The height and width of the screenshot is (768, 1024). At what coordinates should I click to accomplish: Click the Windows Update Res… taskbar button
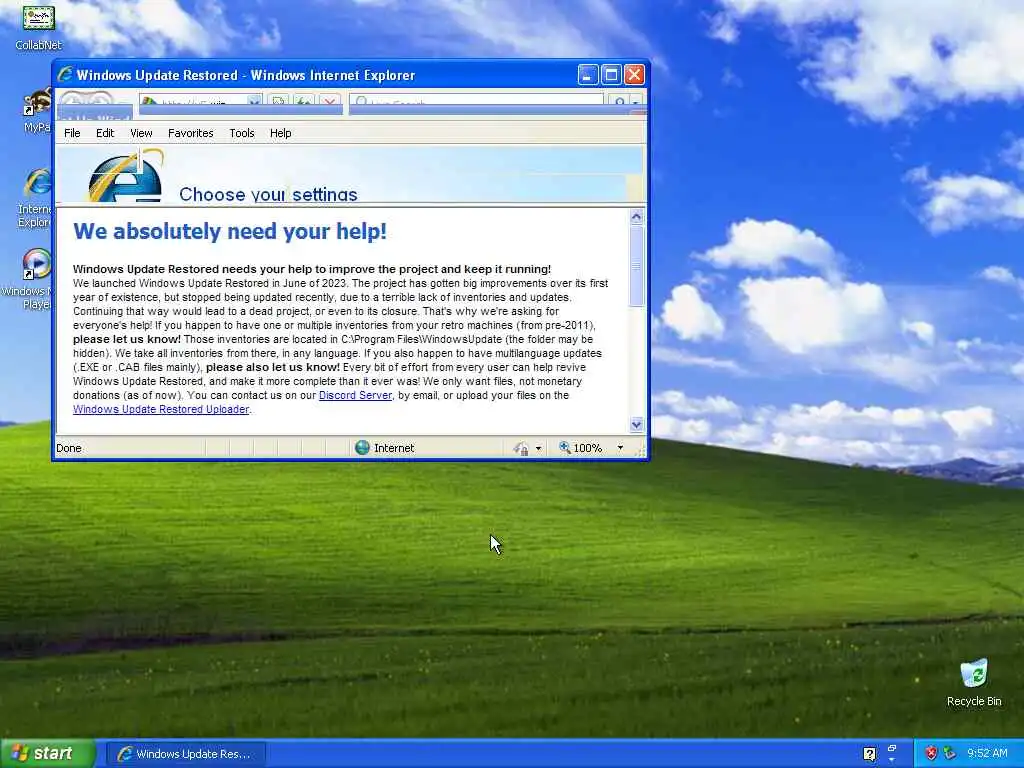tap(186, 754)
